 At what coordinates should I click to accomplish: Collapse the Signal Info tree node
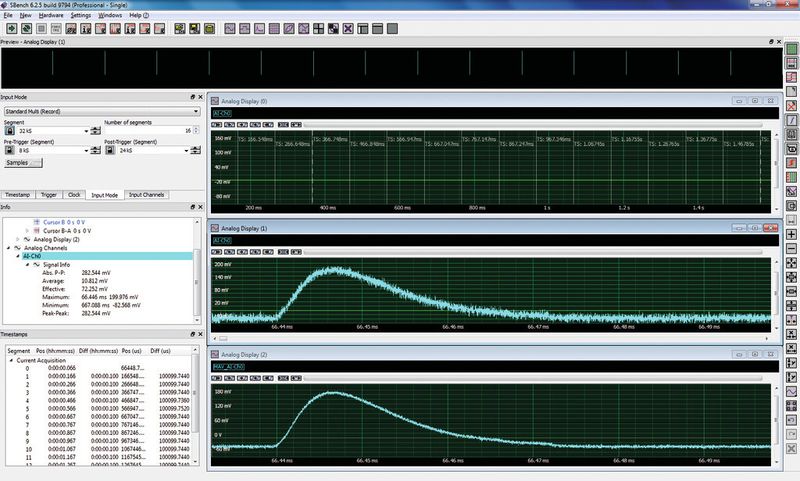click(26, 263)
